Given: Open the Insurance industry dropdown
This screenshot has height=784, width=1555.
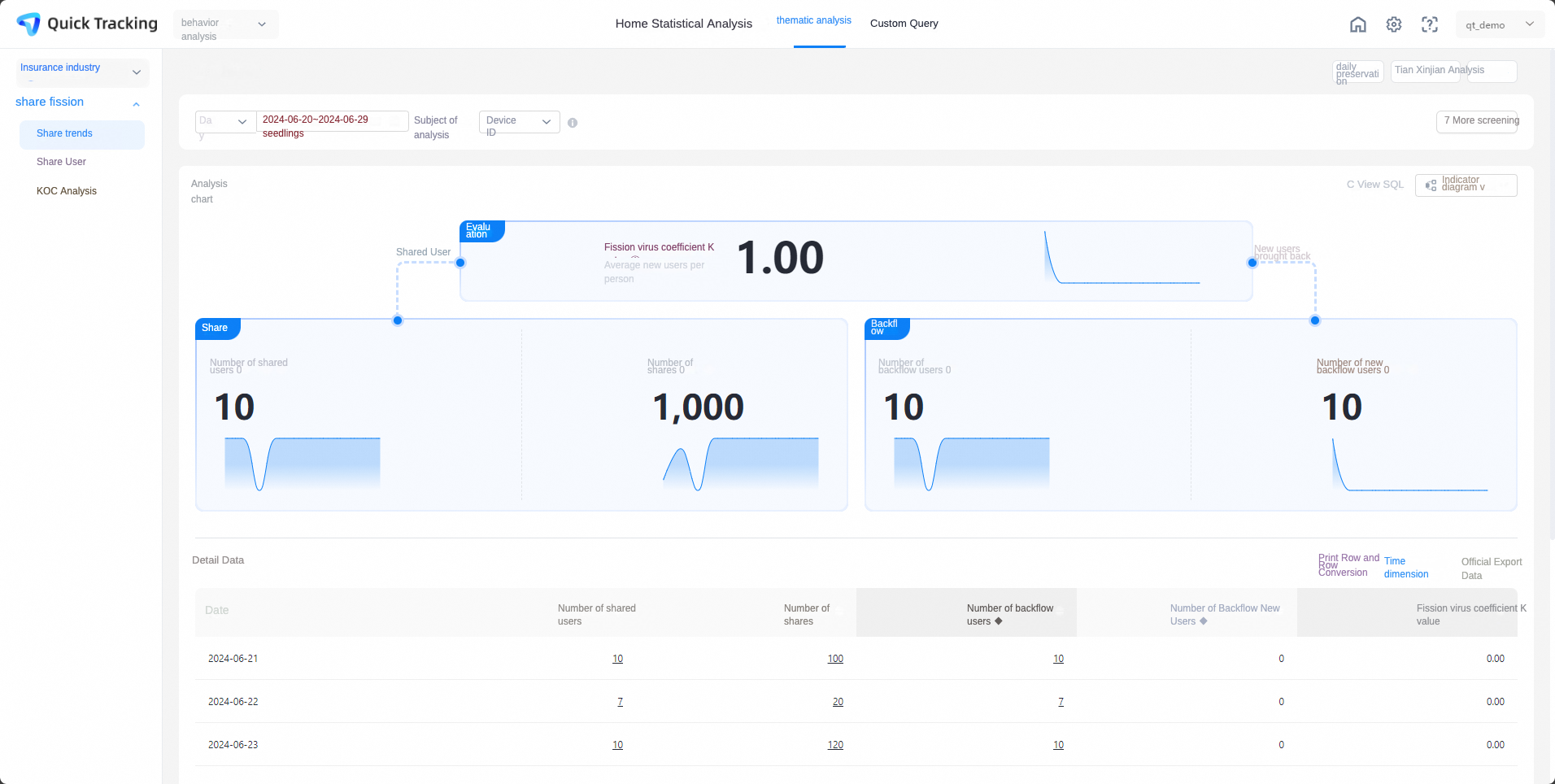Looking at the screenshot, I should (x=83, y=72).
